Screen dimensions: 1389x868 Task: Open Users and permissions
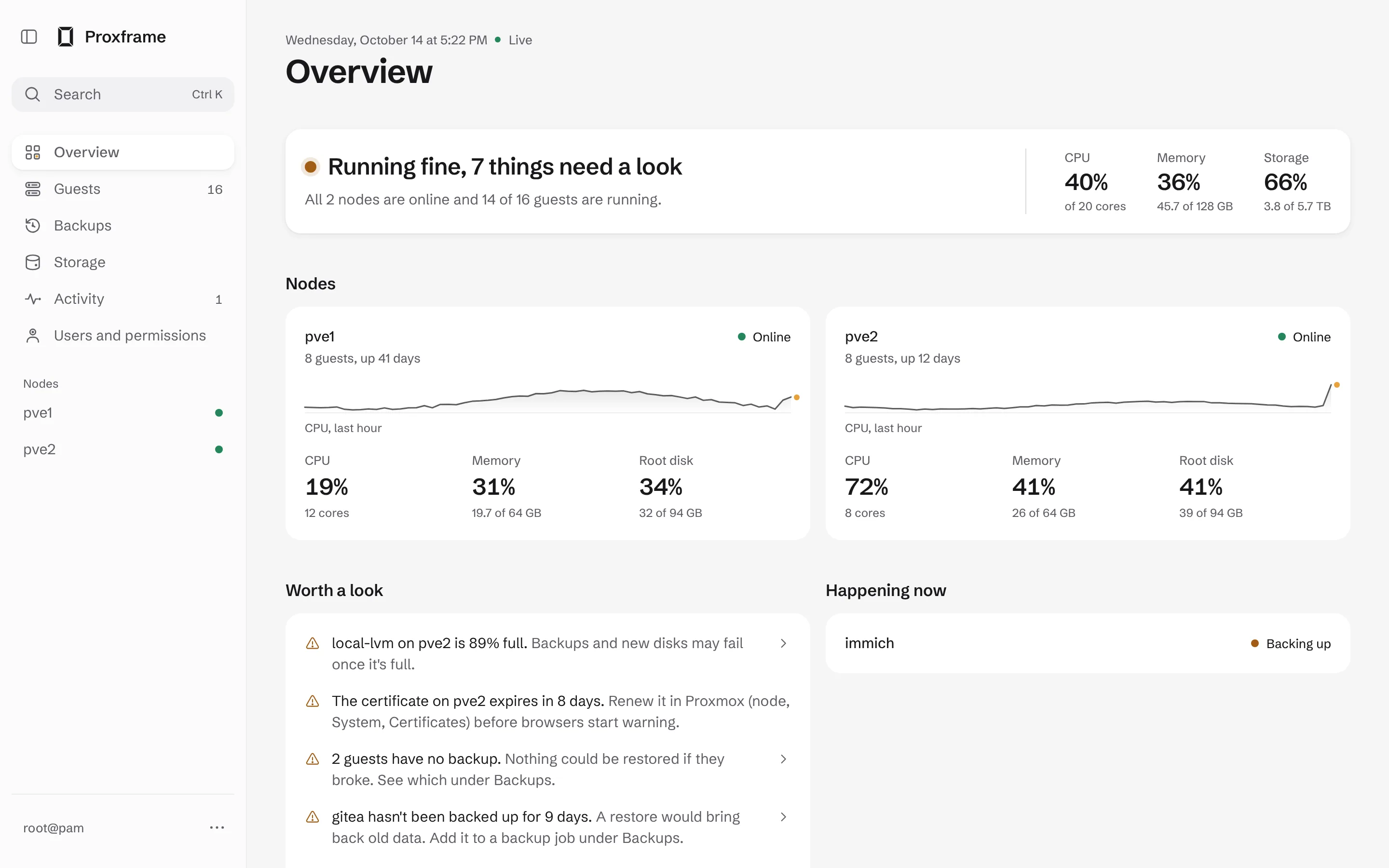coord(123,335)
